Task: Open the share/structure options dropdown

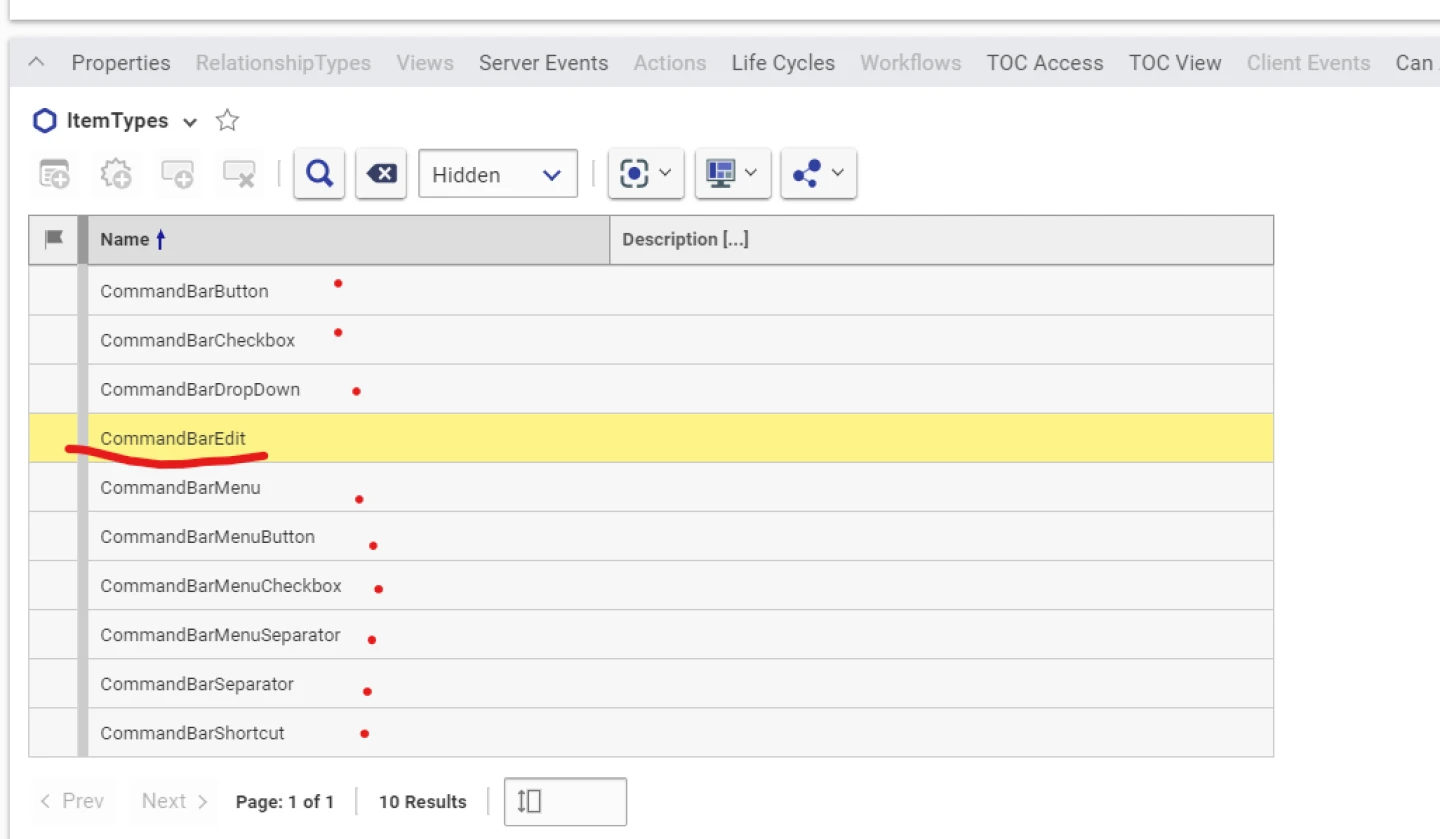Action: [x=818, y=174]
